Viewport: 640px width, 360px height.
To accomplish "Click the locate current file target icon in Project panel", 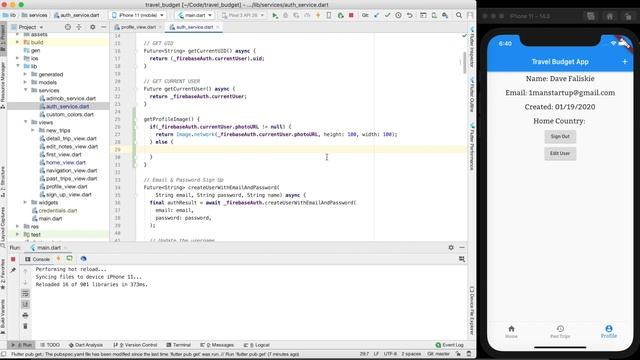I will 68,27.
